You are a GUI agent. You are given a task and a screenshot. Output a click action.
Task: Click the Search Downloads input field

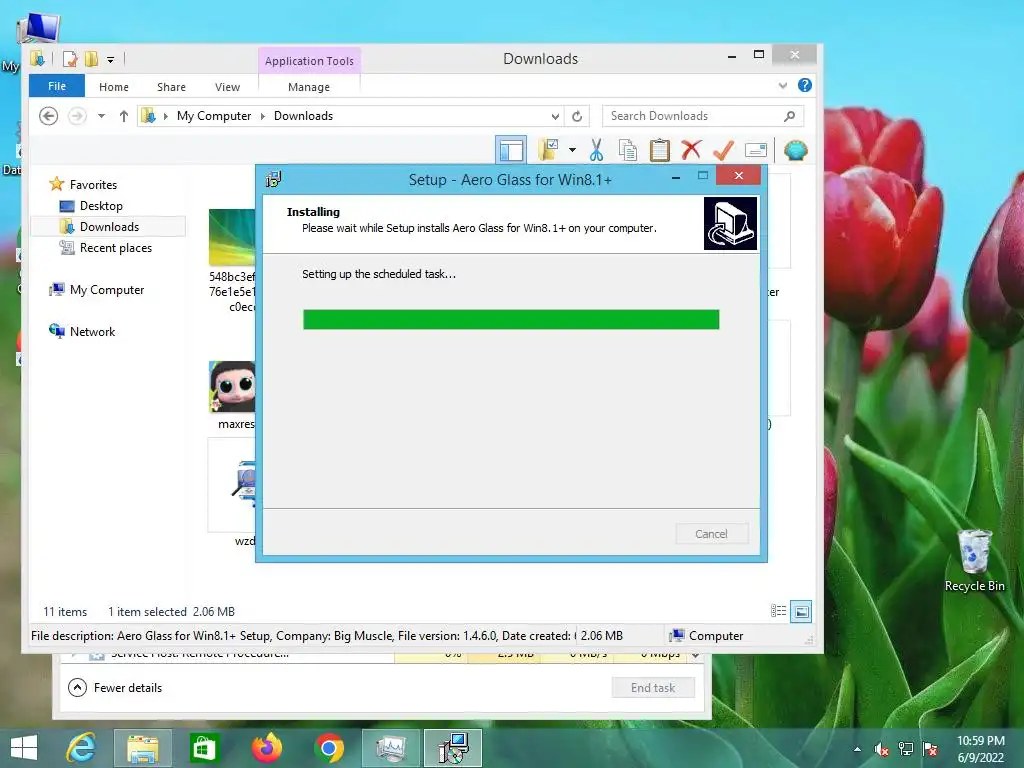point(692,116)
